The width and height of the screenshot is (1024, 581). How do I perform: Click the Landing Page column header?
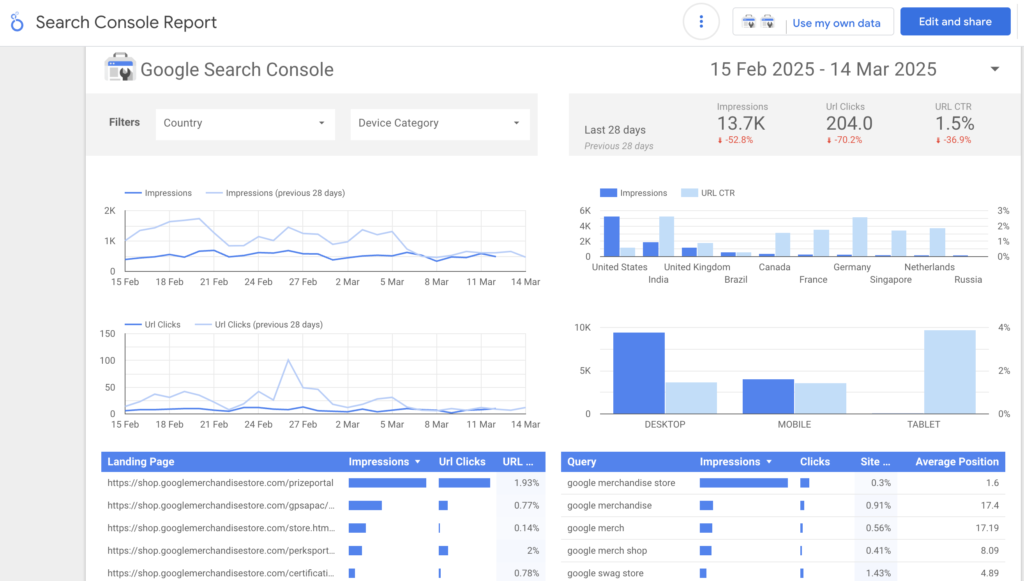pyautogui.click(x=141, y=462)
